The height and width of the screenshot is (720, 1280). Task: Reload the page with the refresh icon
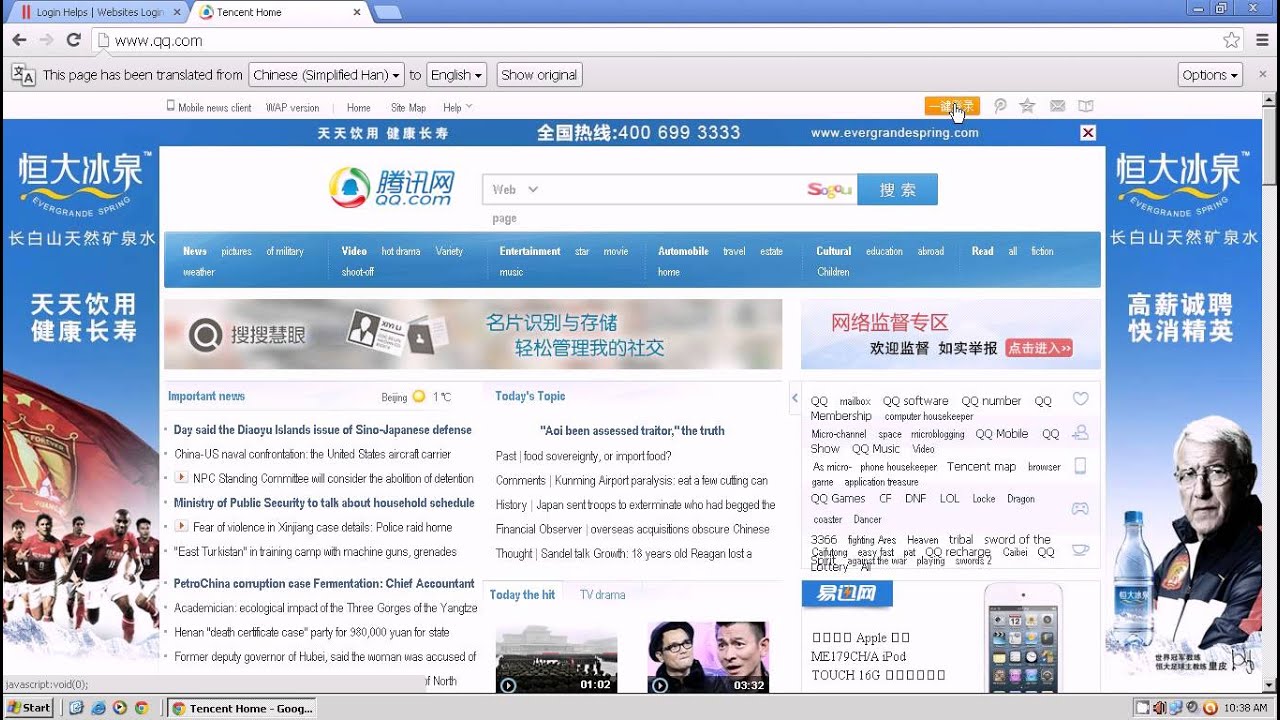73,40
